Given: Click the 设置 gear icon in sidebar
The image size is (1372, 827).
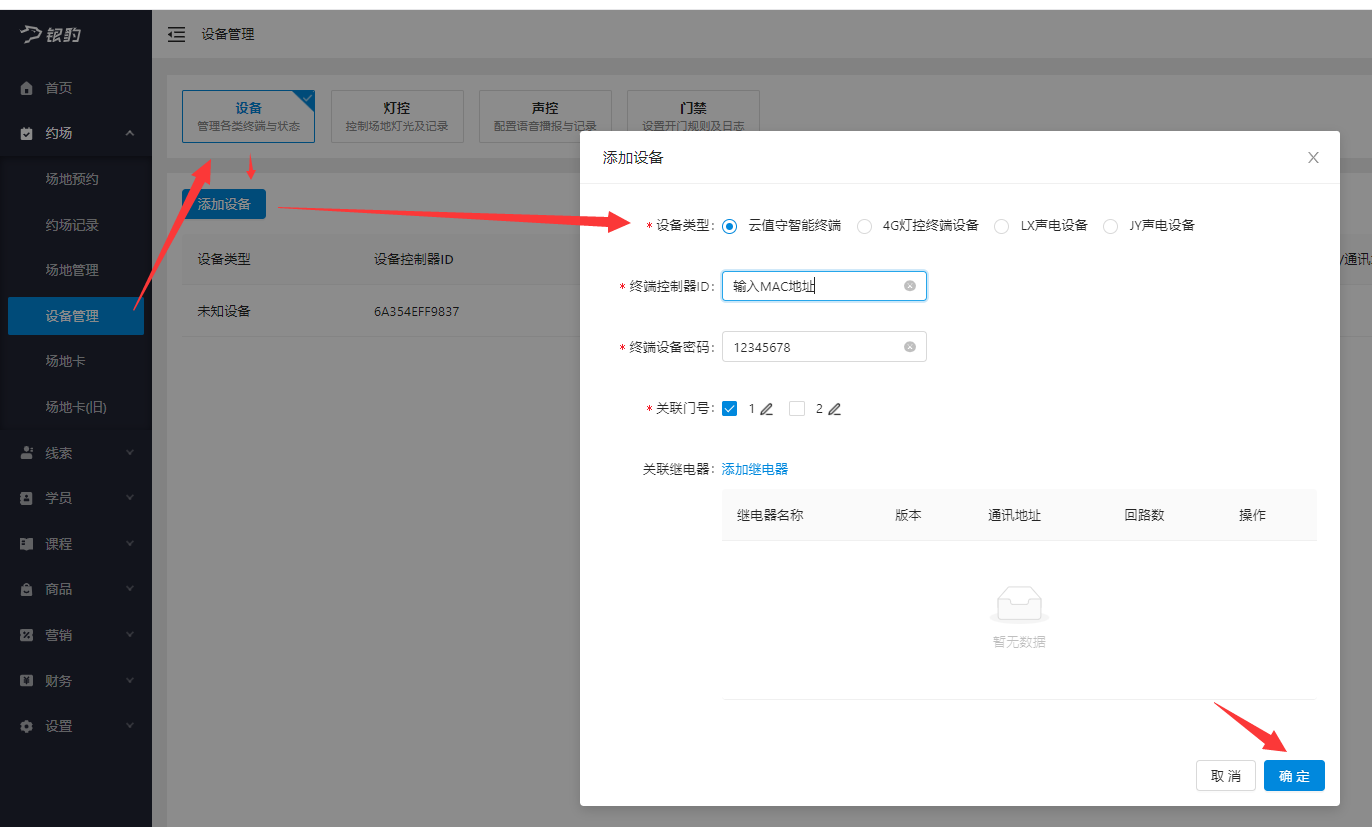Looking at the screenshot, I should (27, 727).
